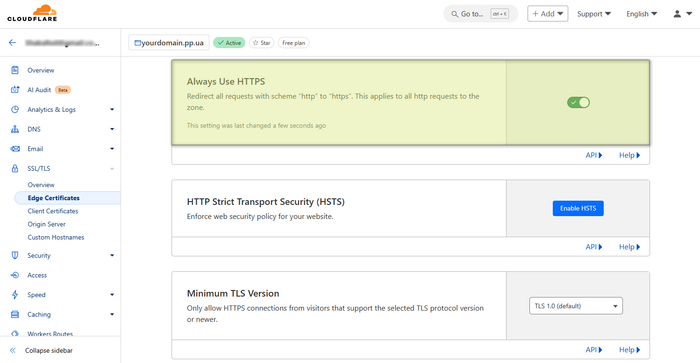
Task: Click API link under Always Use HTTPS
Action: point(594,155)
